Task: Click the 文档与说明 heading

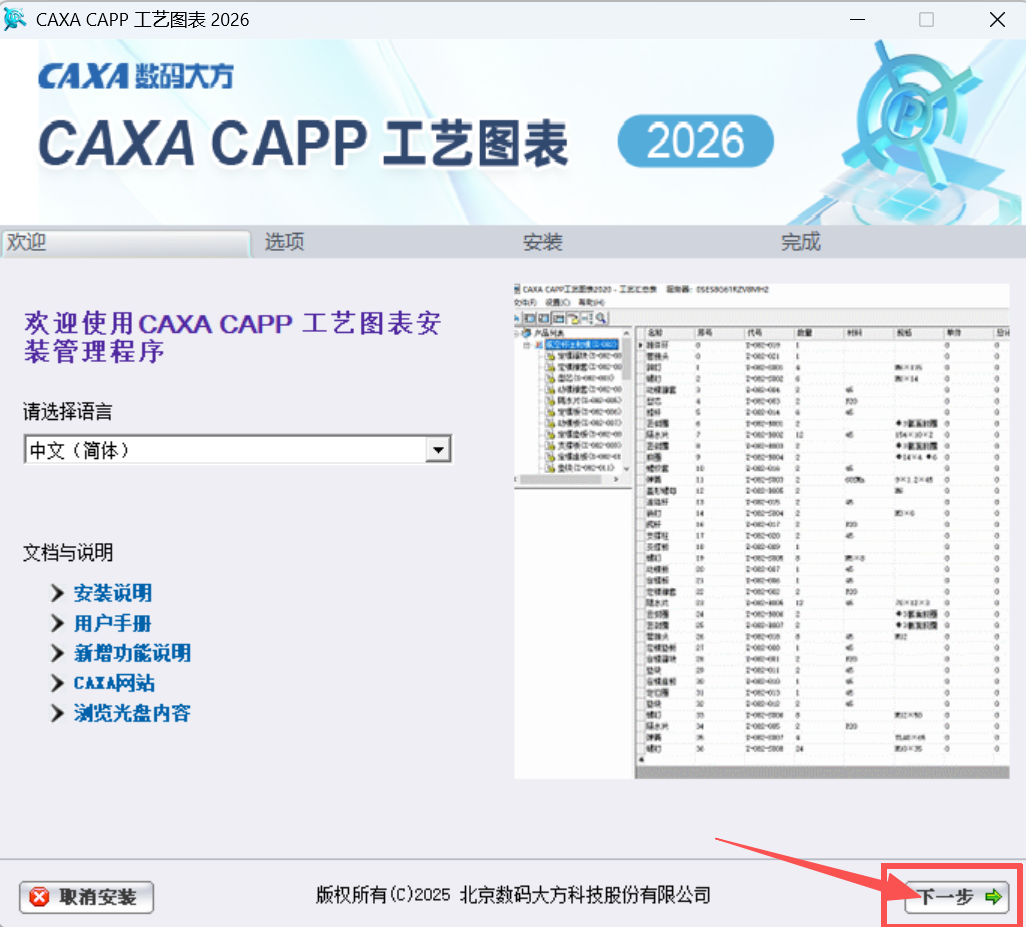Action: pyautogui.click(x=67, y=552)
